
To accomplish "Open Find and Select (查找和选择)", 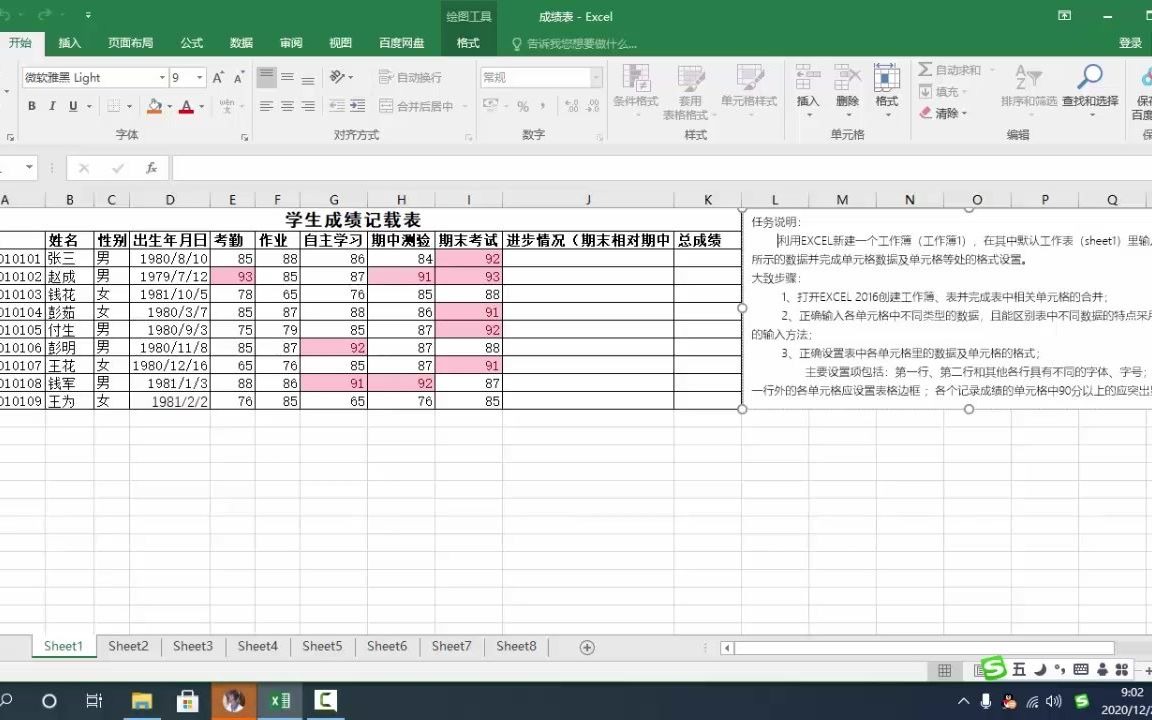I will (x=1090, y=90).
